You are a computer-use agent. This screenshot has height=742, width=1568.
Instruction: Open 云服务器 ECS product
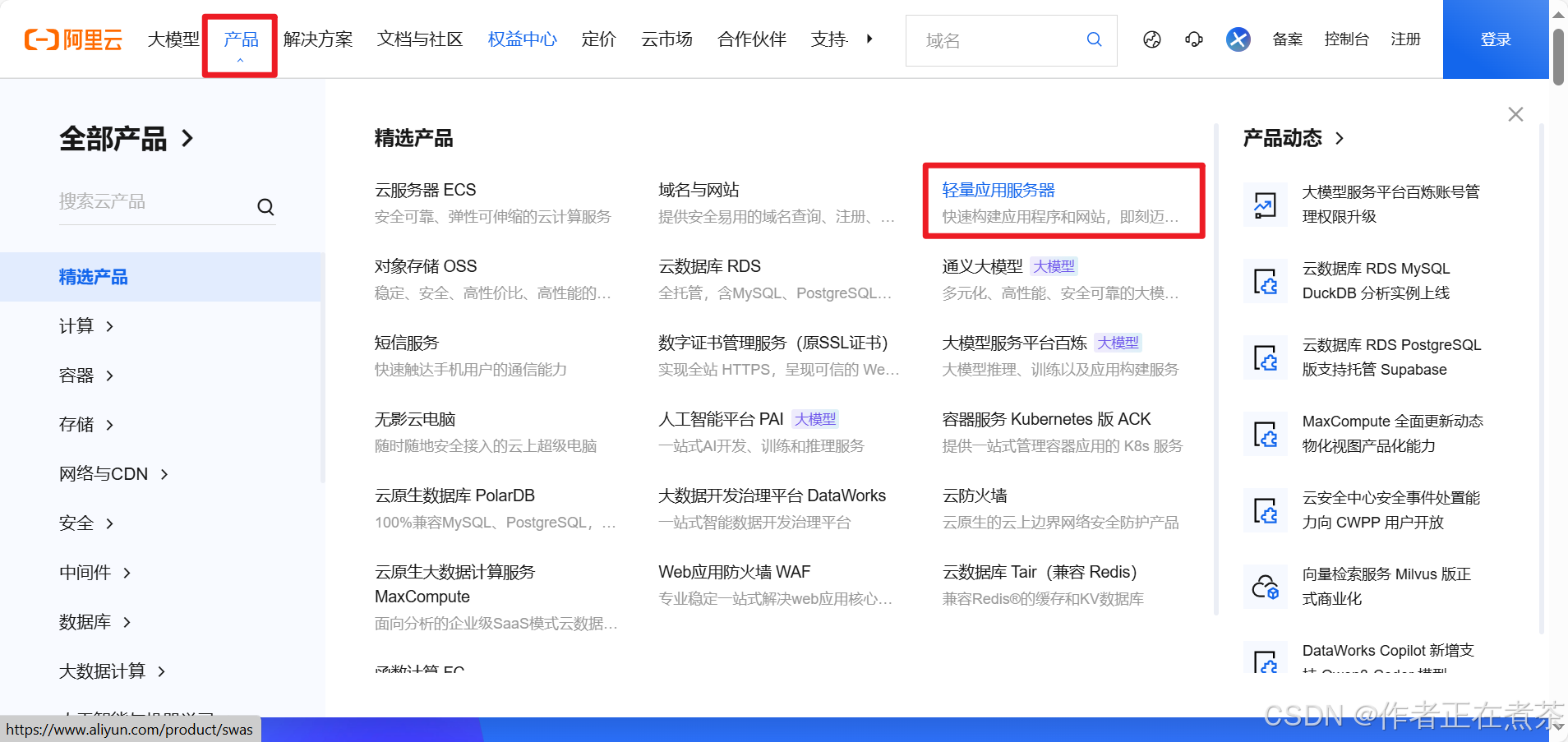(426, 190)
